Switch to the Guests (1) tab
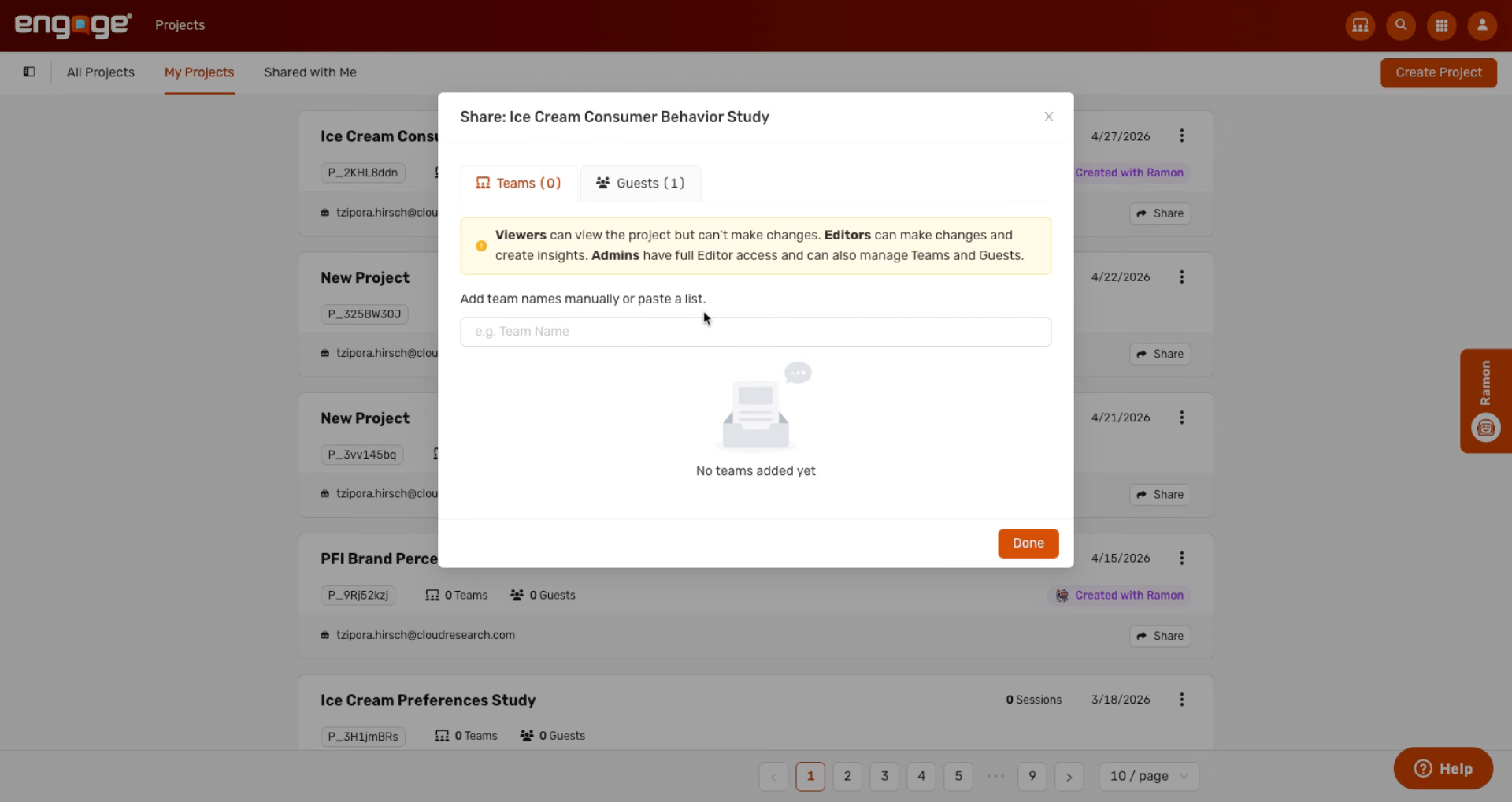This screenshot has width=1512, height=802. [640, 183]
